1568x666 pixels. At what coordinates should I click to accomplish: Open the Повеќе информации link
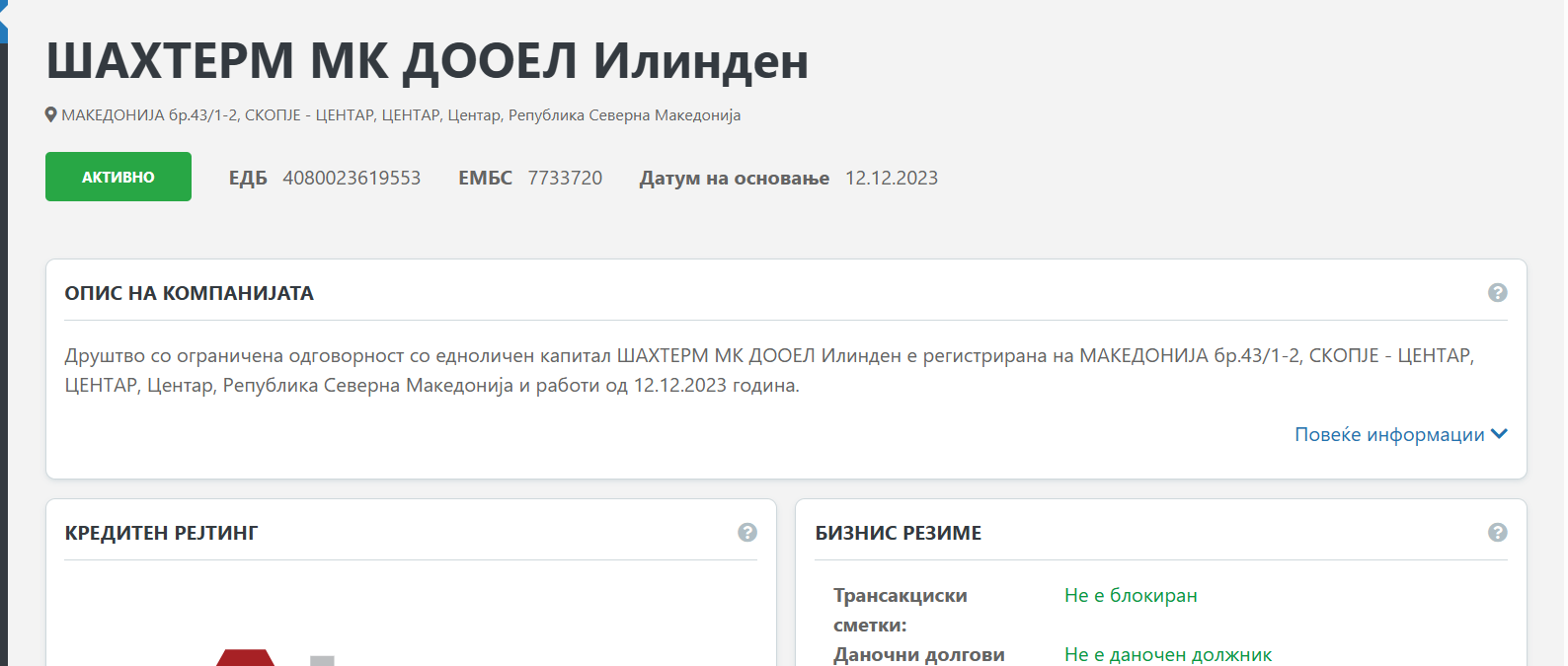pos(1388,435)
